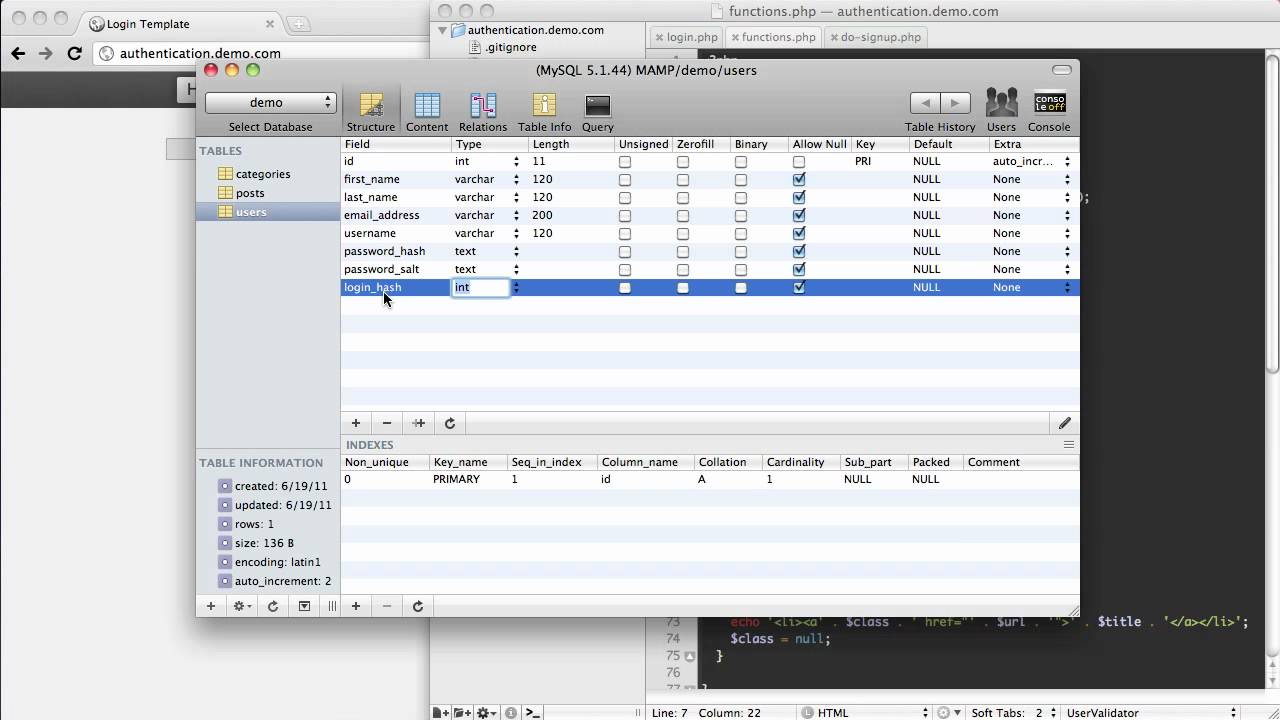Open the Type dropdown for email_address
The image size is (1280, 720).
(x=516, y=215)
